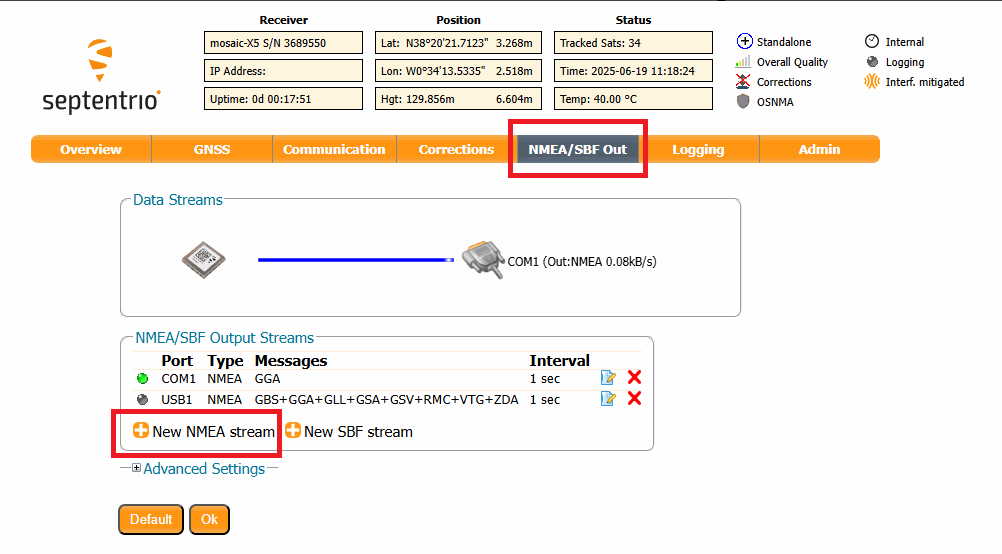Open the GNSS tab
This screenshot has width=1002, height=554.
tap(212, 149)
